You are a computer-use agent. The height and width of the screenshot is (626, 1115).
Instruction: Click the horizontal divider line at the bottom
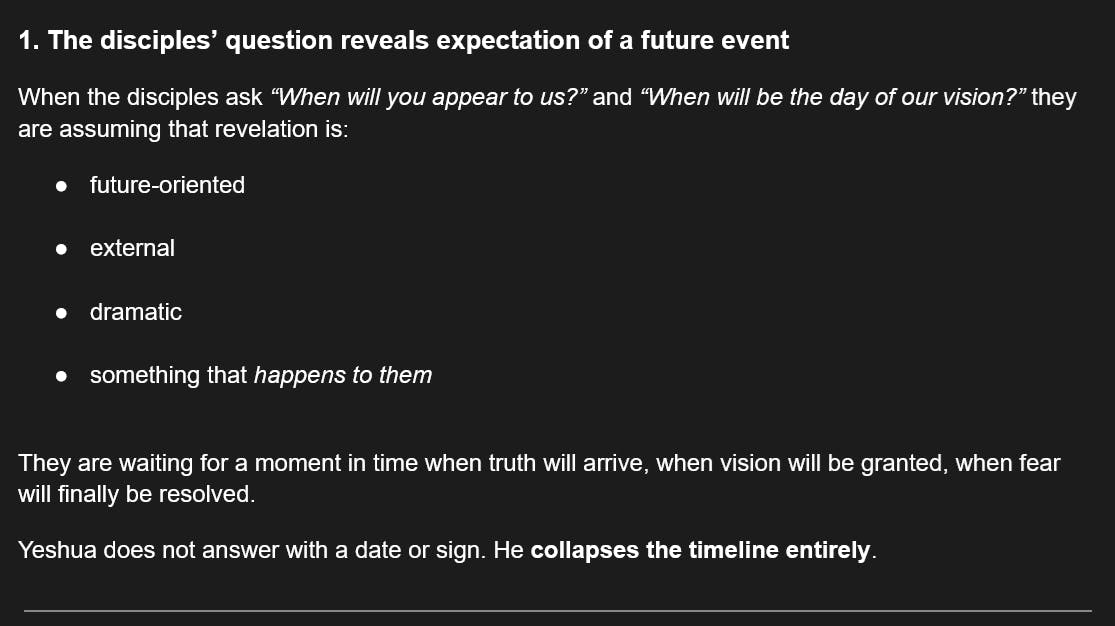(558, 610)
